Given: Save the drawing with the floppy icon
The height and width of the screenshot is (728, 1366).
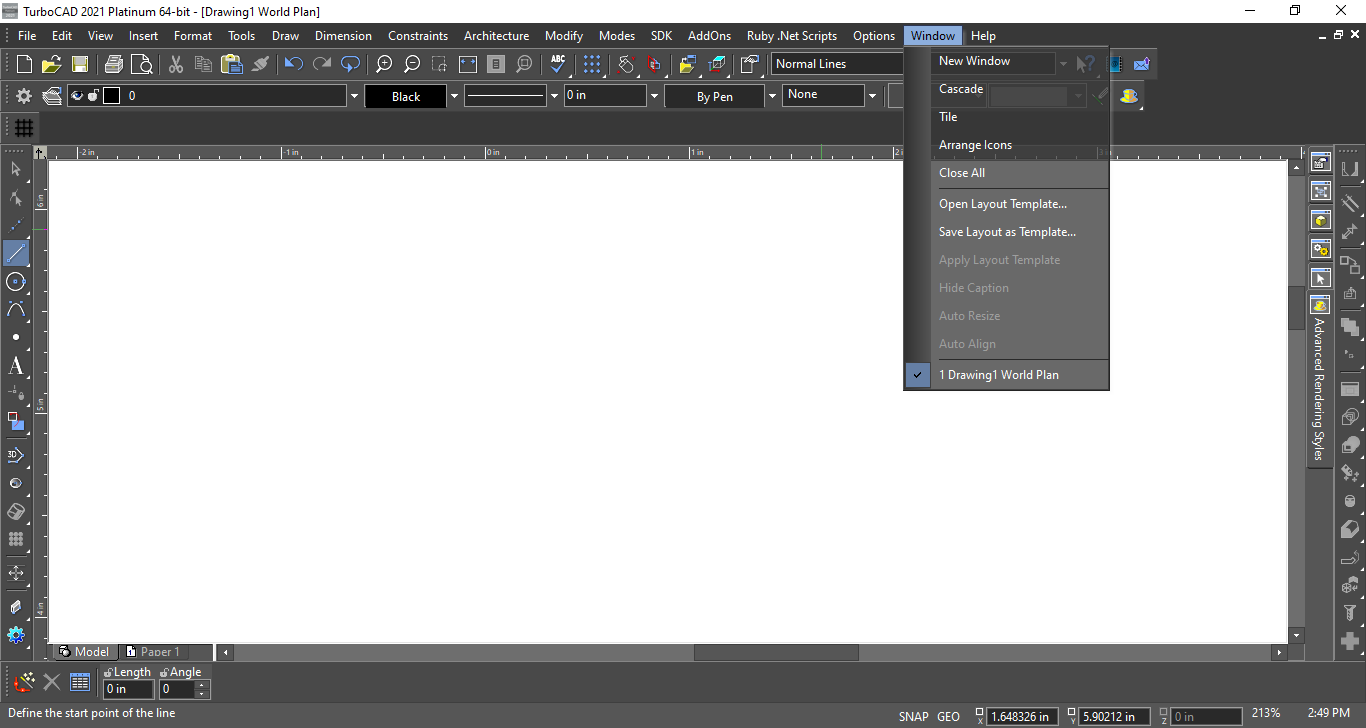Looking at the screenshot, I should point(79,64).
